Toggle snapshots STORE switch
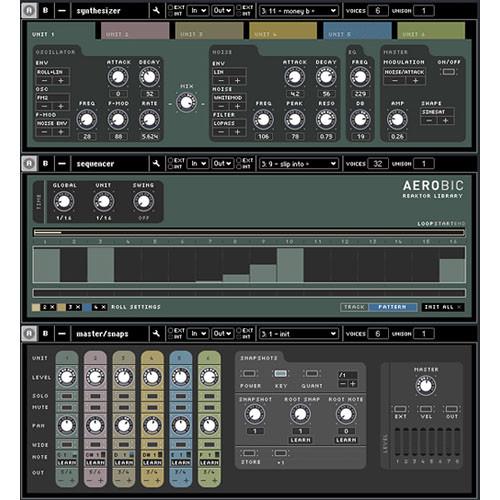 click(249, 453)
